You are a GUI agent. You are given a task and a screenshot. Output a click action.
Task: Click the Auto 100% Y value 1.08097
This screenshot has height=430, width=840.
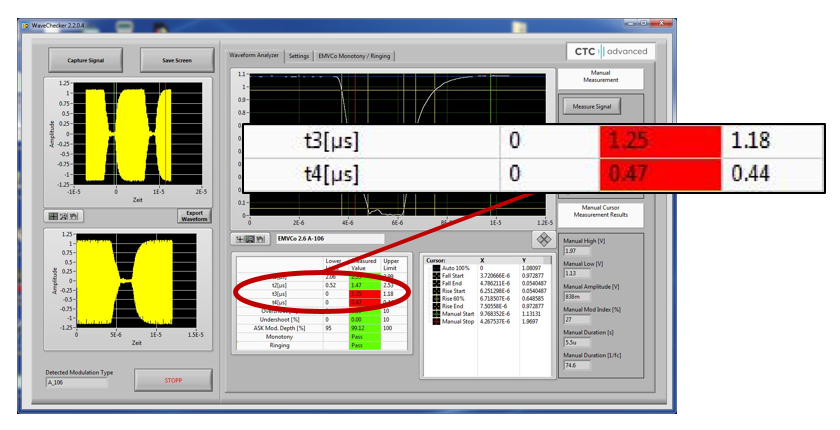tap(531, 268)
